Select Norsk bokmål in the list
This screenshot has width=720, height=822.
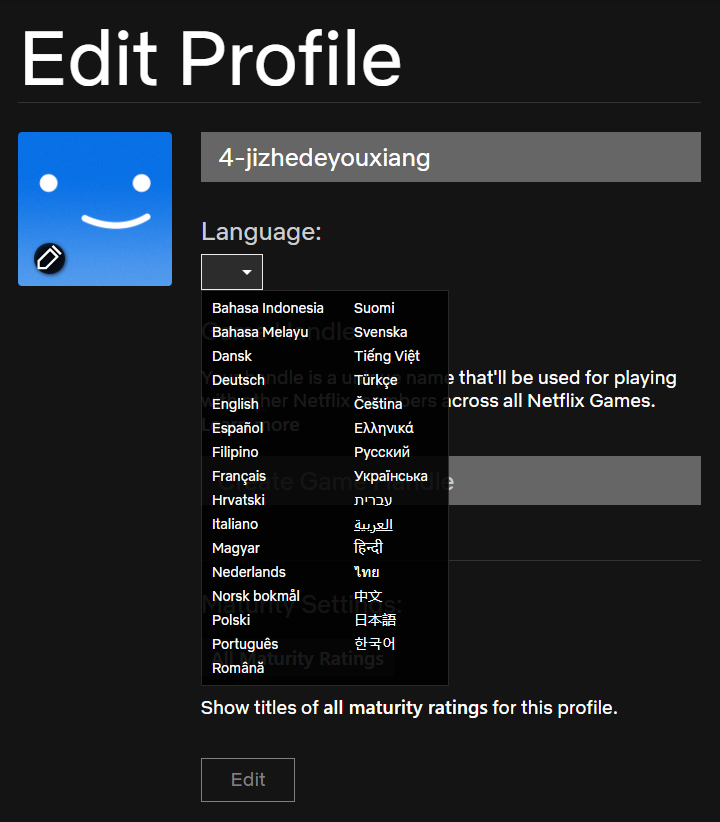coord(256,596)
